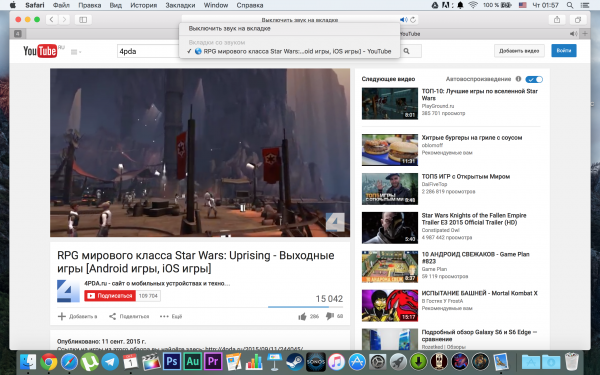This screenshot has height=375, width=600.
Task: Add a new tab with plus button
Action: pyautogui.click(x=585, y=34)
